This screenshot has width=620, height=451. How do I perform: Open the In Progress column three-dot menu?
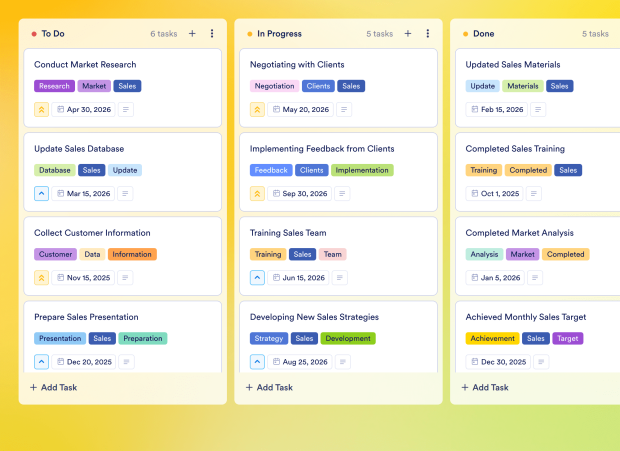click(428, 33)
